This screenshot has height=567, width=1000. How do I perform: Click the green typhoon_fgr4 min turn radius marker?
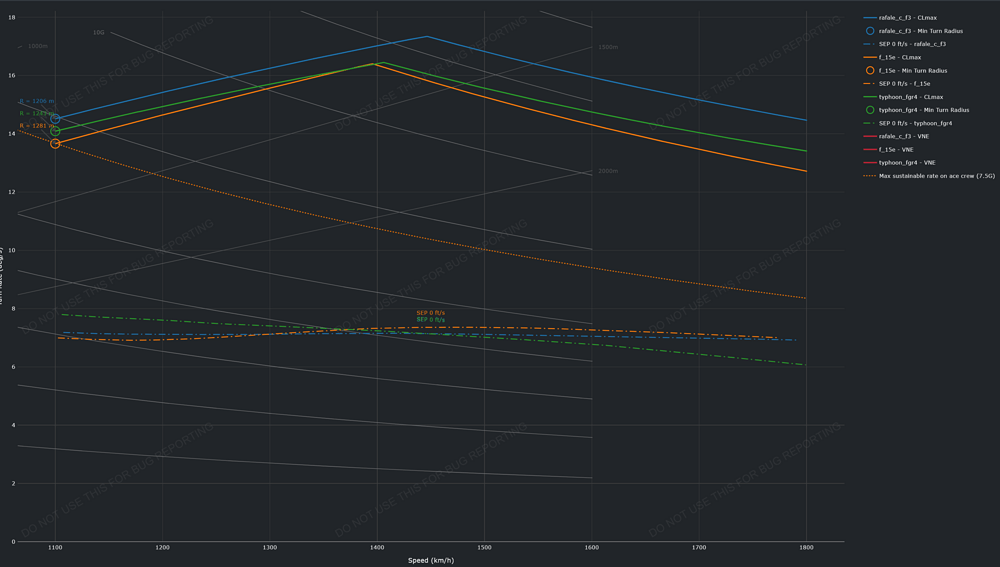(56, 131)
